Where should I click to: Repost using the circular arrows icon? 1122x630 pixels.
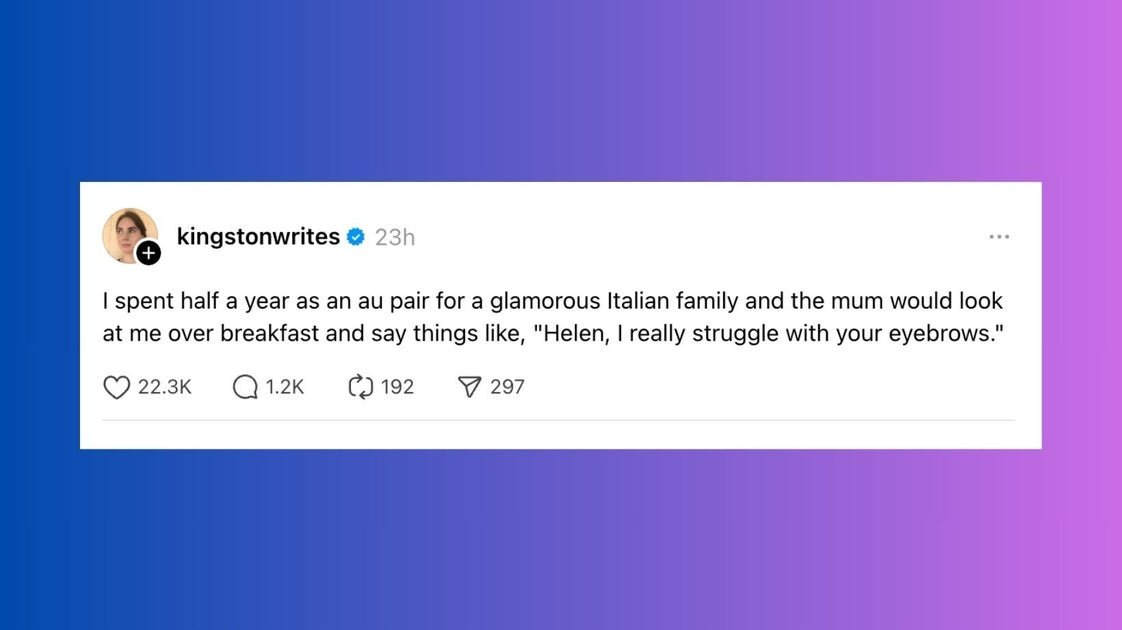(x=361, y=387)
